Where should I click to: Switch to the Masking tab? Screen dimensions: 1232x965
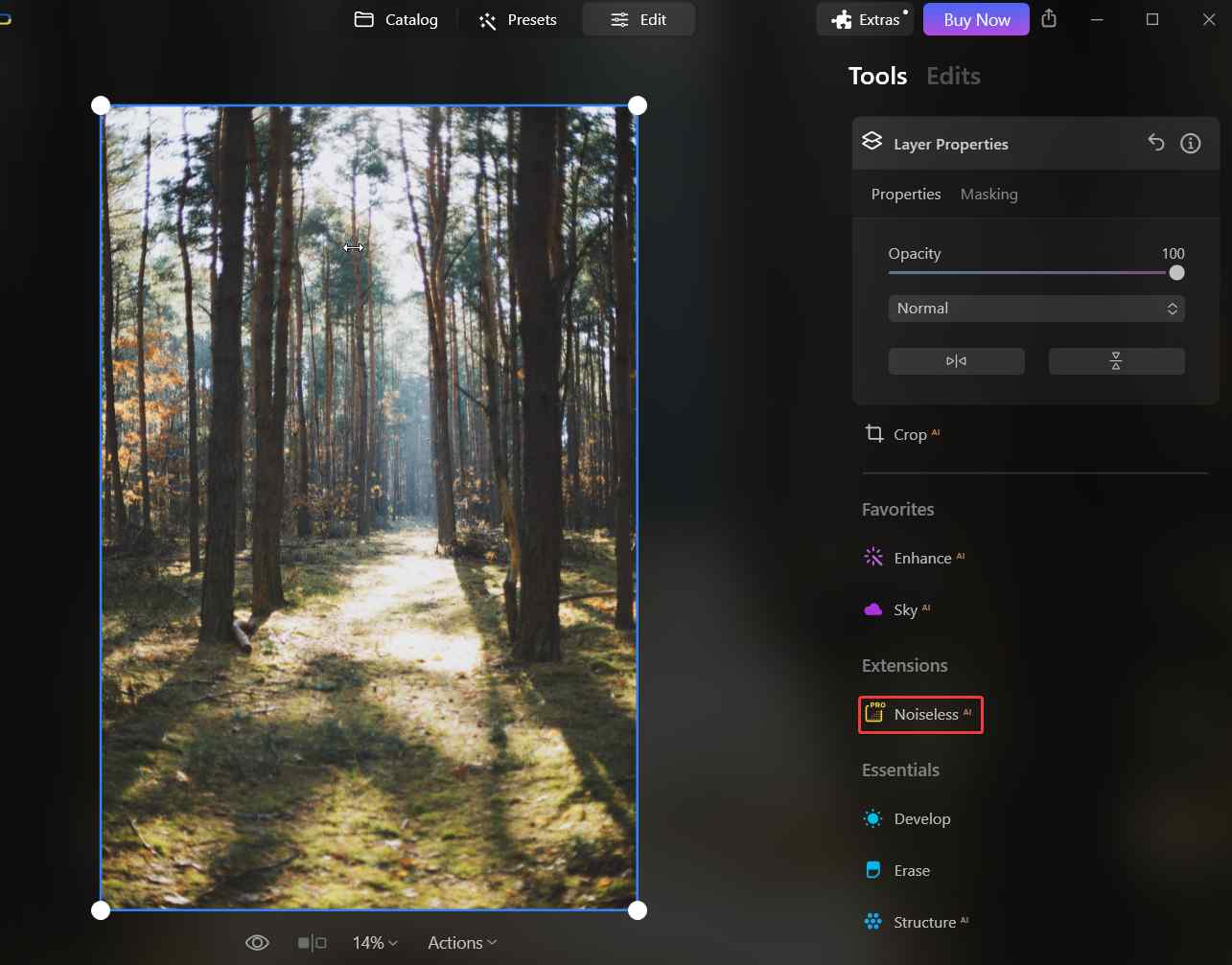tap(988, 195)
